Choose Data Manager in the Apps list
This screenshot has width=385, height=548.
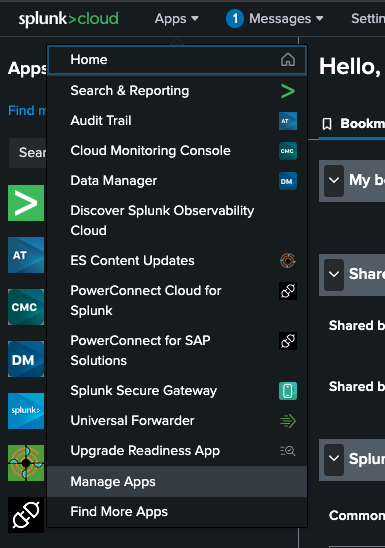(177, 181)
